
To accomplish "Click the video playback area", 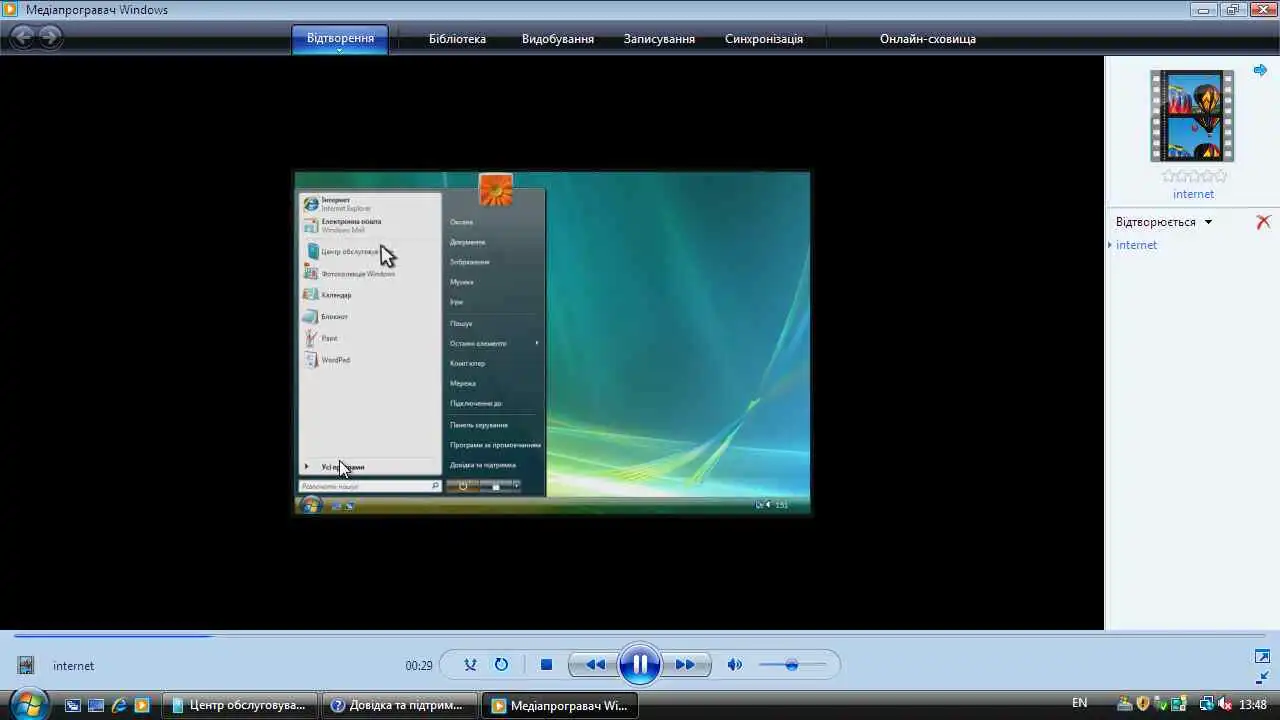I will pos(552,343).
